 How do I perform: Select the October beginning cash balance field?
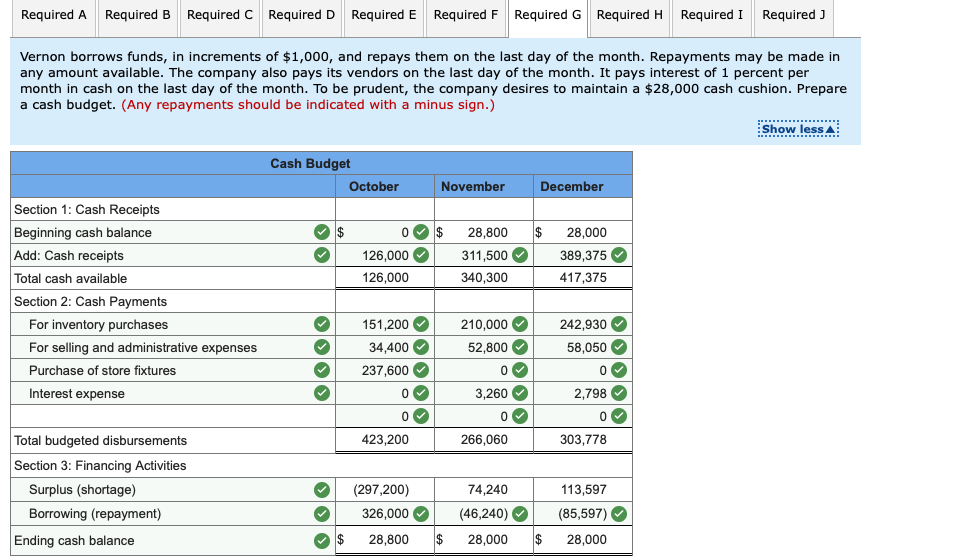click(385, 232)
